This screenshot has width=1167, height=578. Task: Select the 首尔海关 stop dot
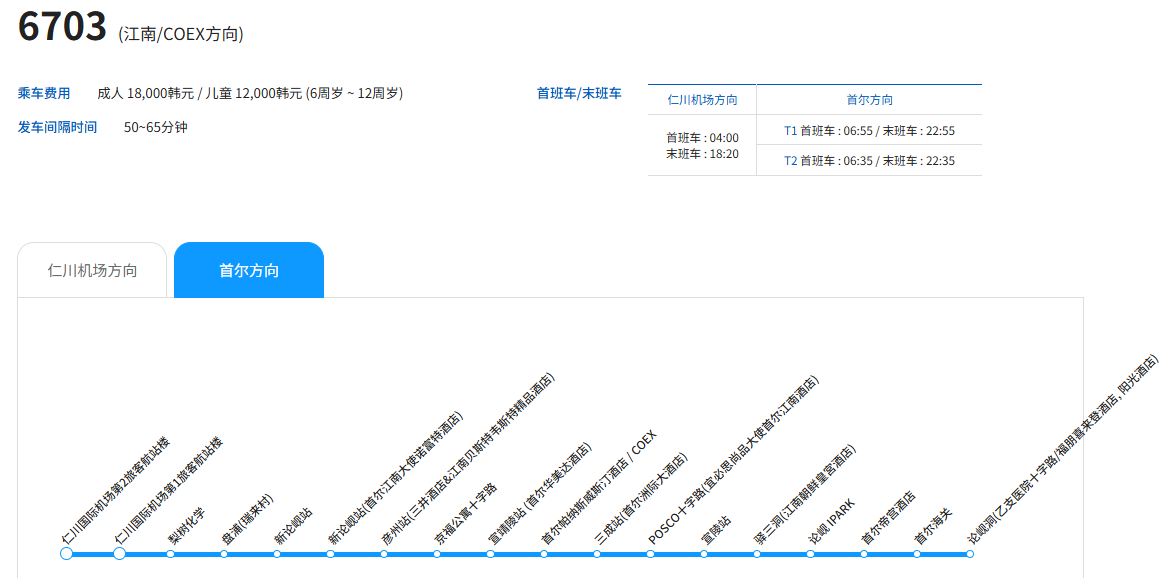point(916,553)
